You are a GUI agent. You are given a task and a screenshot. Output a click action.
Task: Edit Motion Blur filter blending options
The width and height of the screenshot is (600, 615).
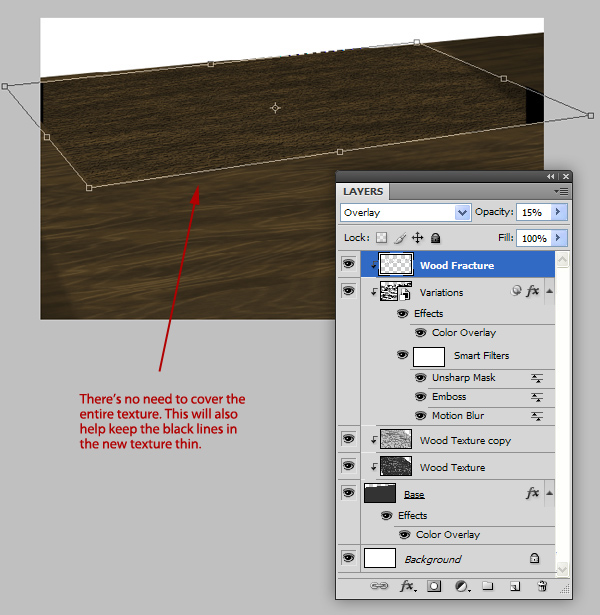[x=536, y=416]
